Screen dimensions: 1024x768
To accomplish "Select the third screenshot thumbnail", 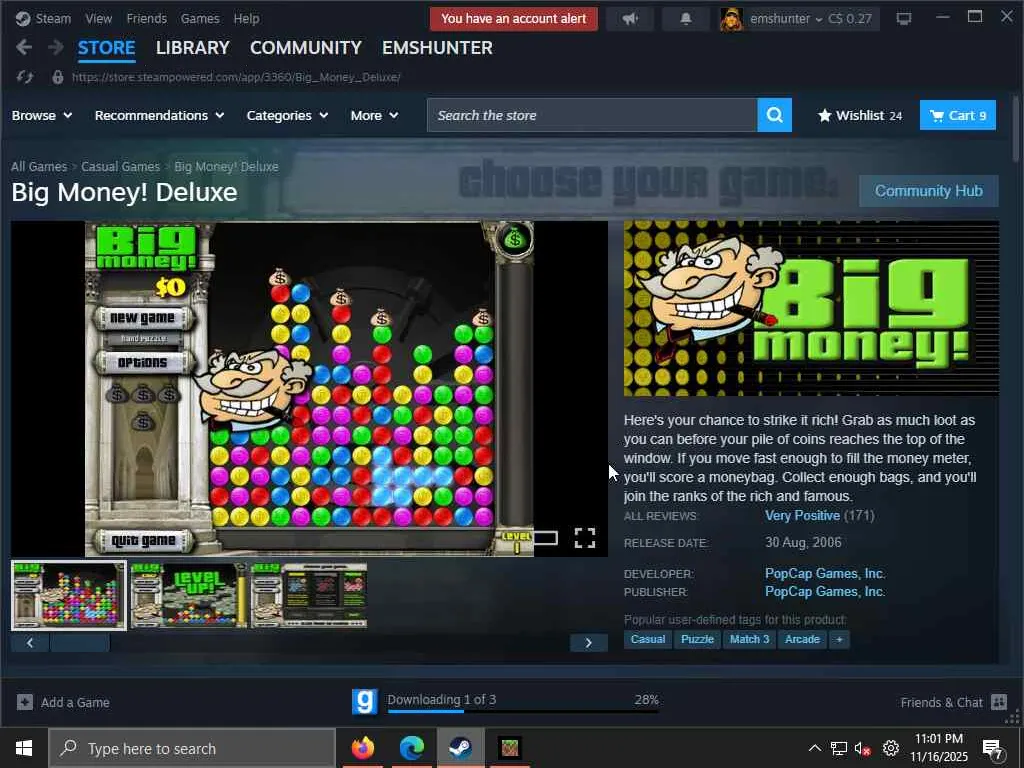I will pos(309,595).
